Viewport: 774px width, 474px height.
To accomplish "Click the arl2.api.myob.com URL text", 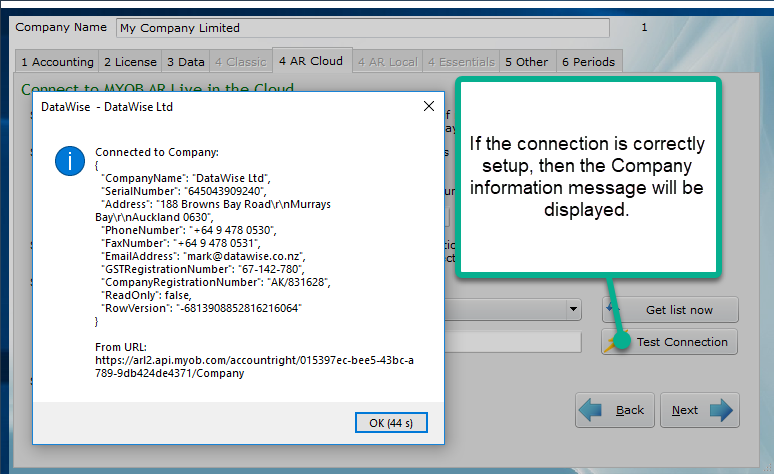I will click(254, 367).
